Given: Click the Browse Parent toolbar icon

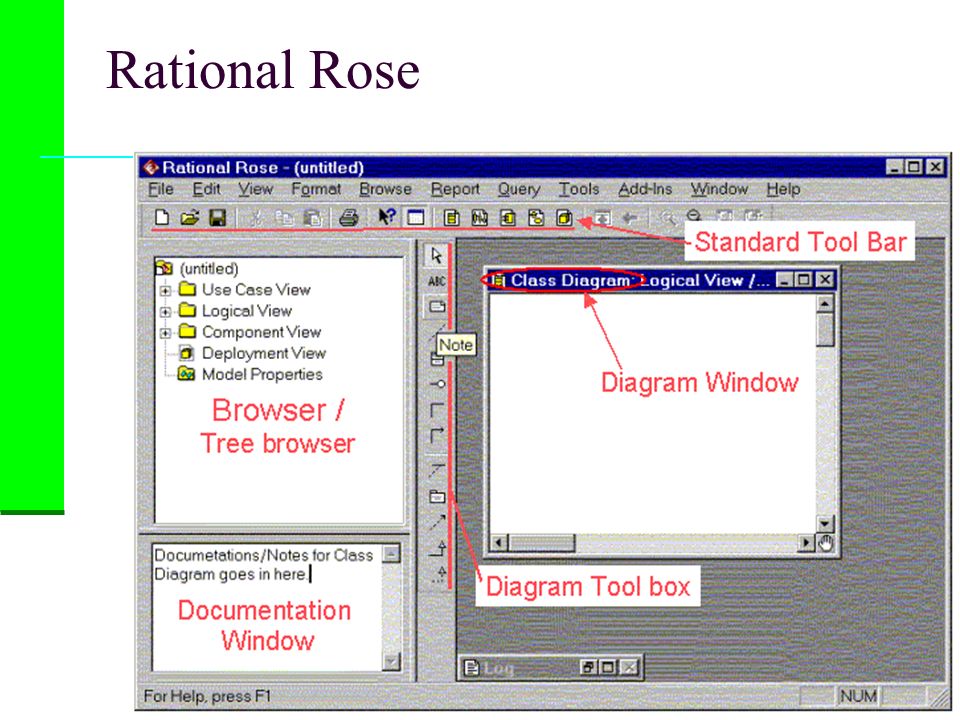Looking at the screenshot, I should click(x=602, y=217).
